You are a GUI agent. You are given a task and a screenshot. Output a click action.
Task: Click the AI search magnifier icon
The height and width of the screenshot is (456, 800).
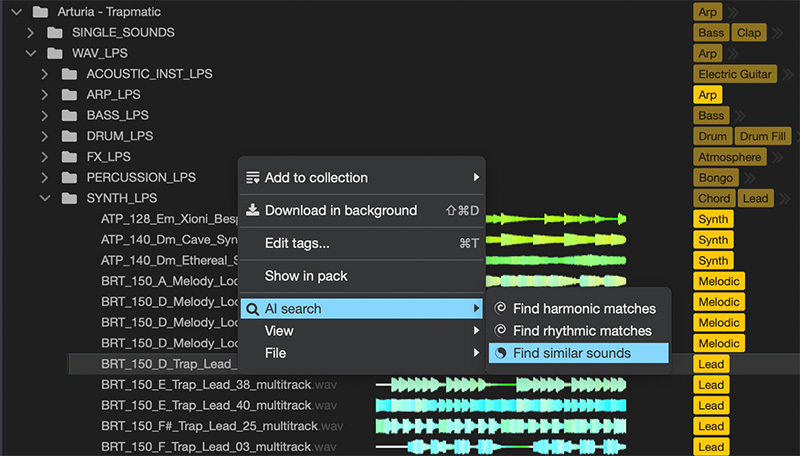point(253,309)
